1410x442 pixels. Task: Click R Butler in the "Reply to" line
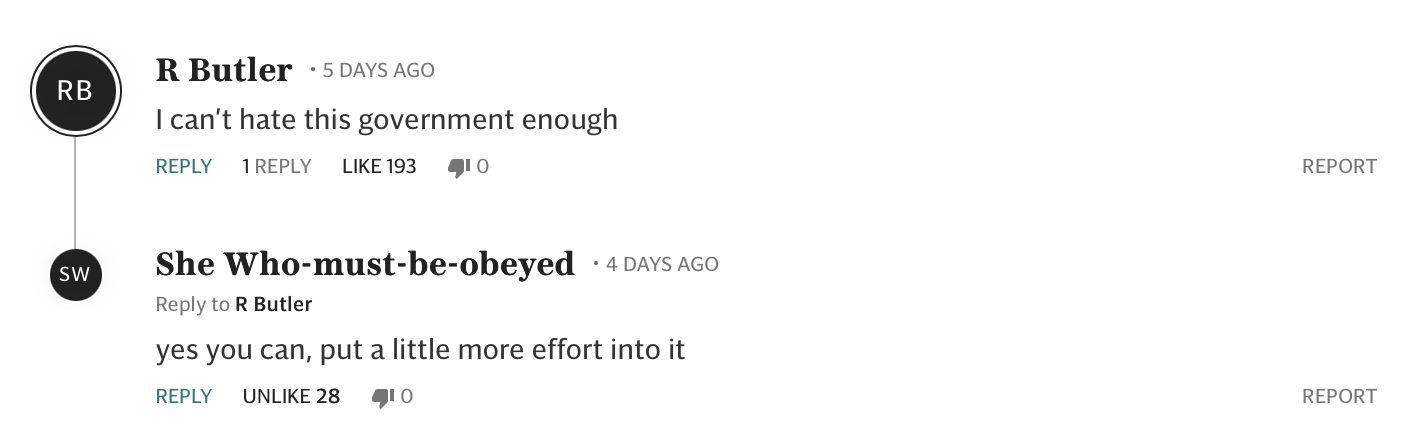[273, 304]
